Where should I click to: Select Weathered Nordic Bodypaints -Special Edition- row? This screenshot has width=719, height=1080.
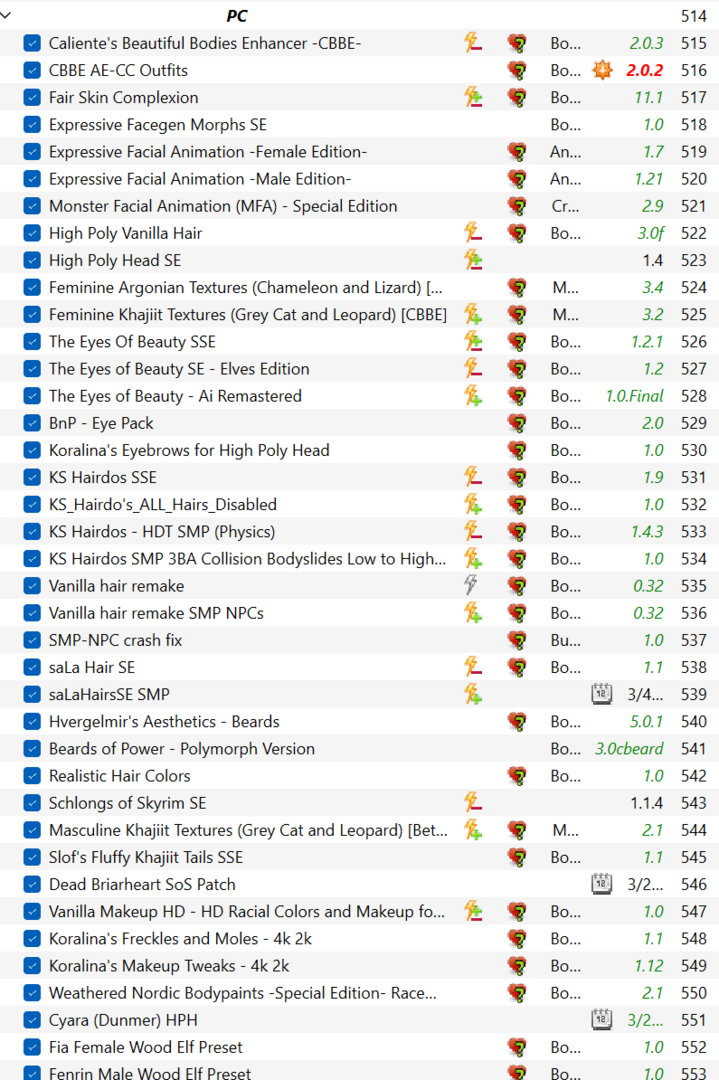(360, 993)
